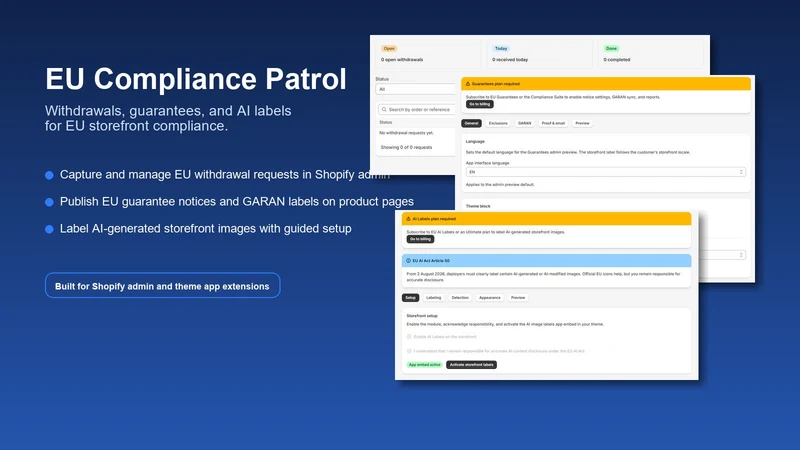Open the Preview tab in AI Labels panel
Image resolution: width=800 pixels, height=450 pixels.
click(x=517, y=297)
